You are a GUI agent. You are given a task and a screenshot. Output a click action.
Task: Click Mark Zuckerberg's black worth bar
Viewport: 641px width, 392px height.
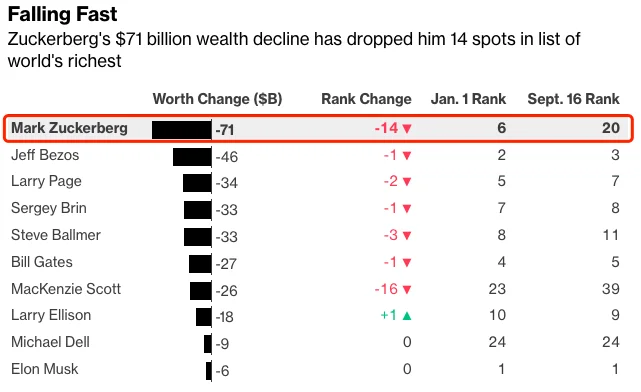click(x=182, y=130)
